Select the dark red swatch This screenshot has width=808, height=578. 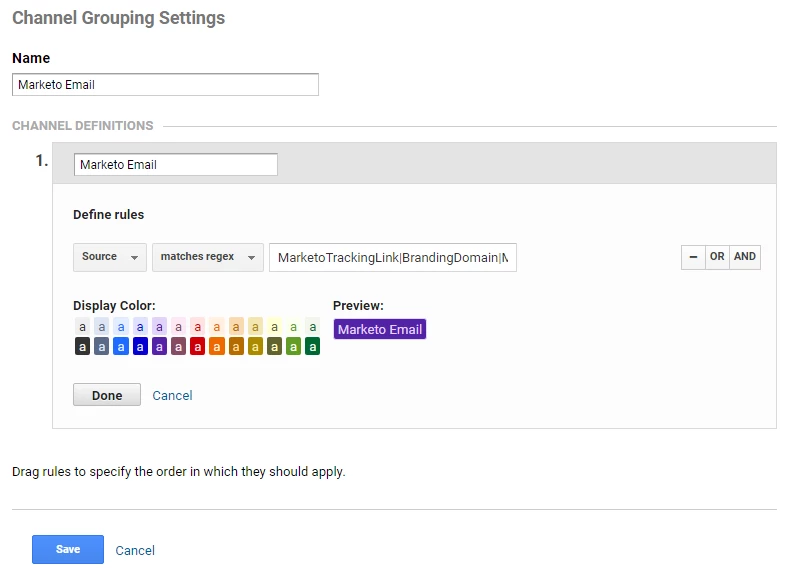[x=197, y=347]
